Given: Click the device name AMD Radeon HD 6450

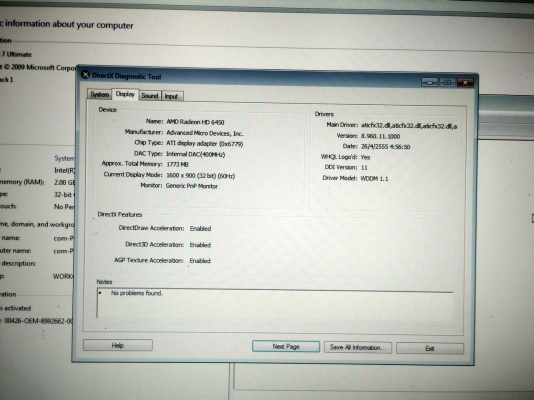Looking at the screenshot, I should 195,122.
